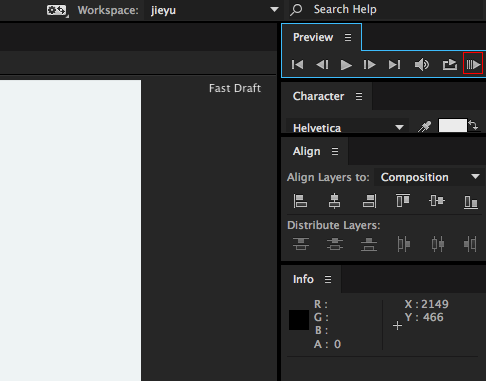
Task: Click the Play button in Preview
Action: [x=346, y=65]
